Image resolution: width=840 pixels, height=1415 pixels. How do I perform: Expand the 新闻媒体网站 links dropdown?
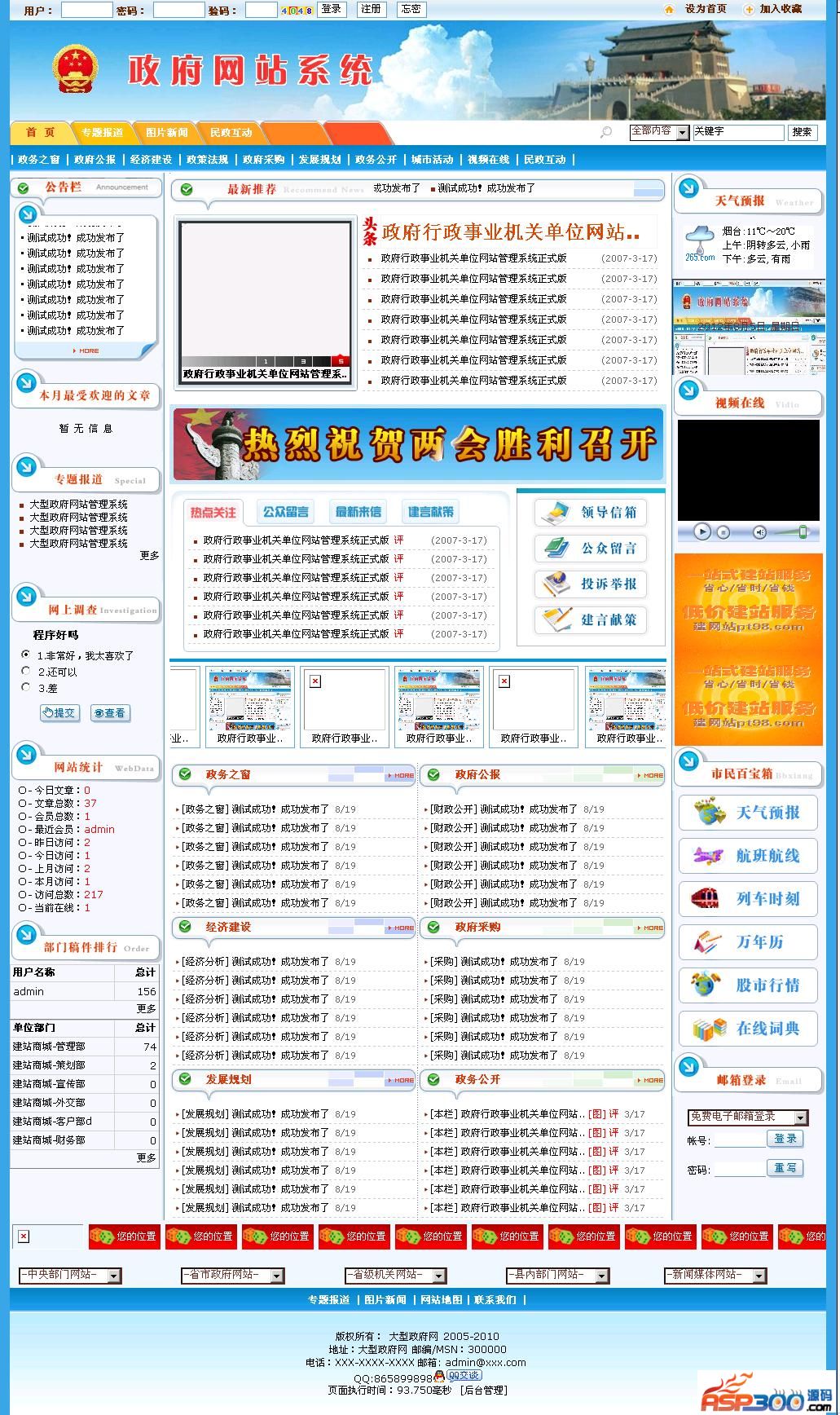click(716, 1275)
